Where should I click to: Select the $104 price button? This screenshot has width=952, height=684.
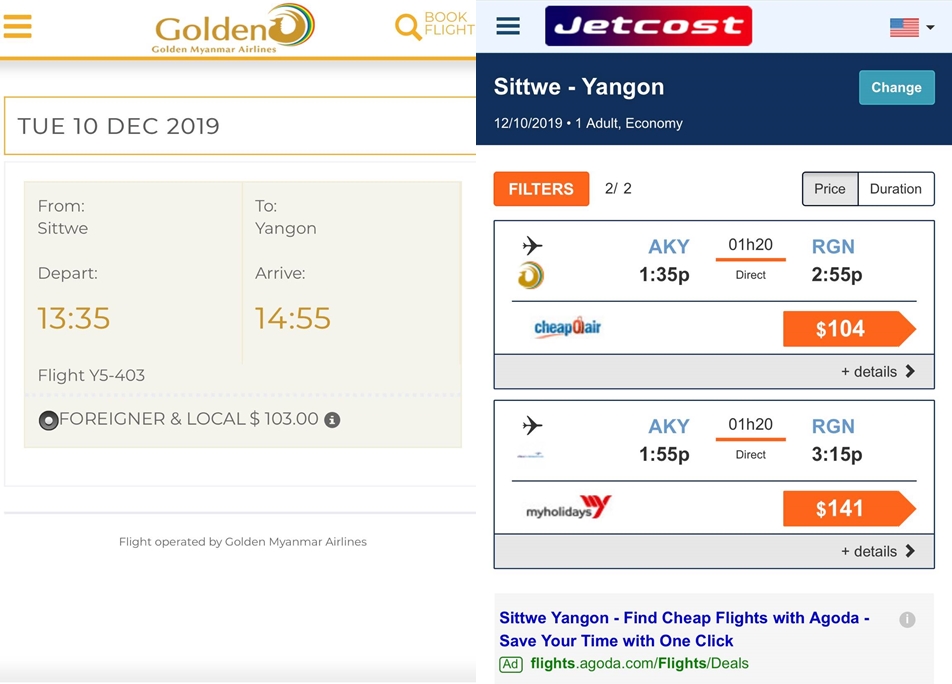click(x=849, y=329)
